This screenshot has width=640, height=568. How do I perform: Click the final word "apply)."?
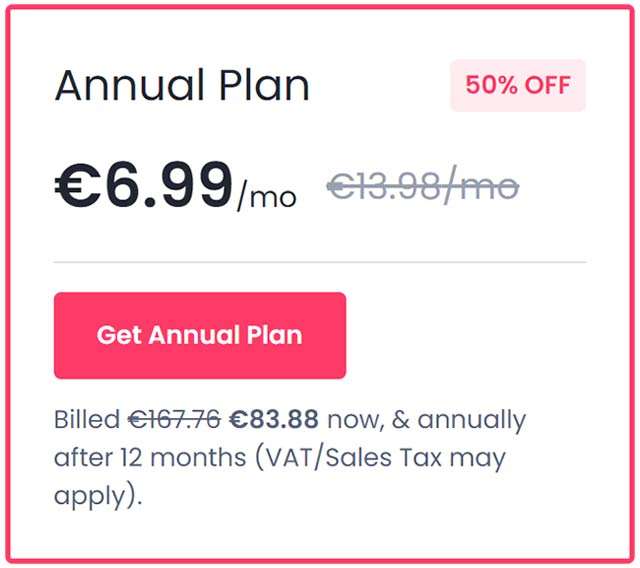pyautogui.click(x=98, y=496)
